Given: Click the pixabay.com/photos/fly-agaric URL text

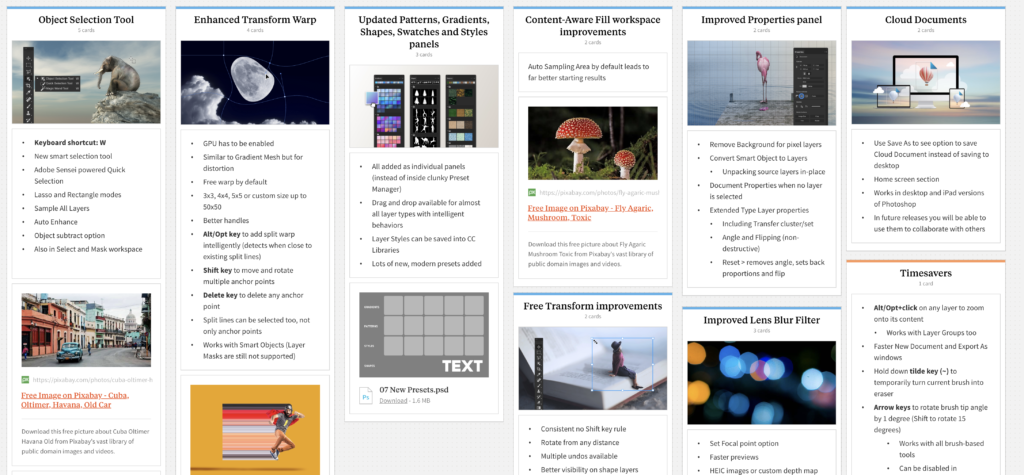Looking at the screenshot, I should pyautogui.click(x=599, y=193).
